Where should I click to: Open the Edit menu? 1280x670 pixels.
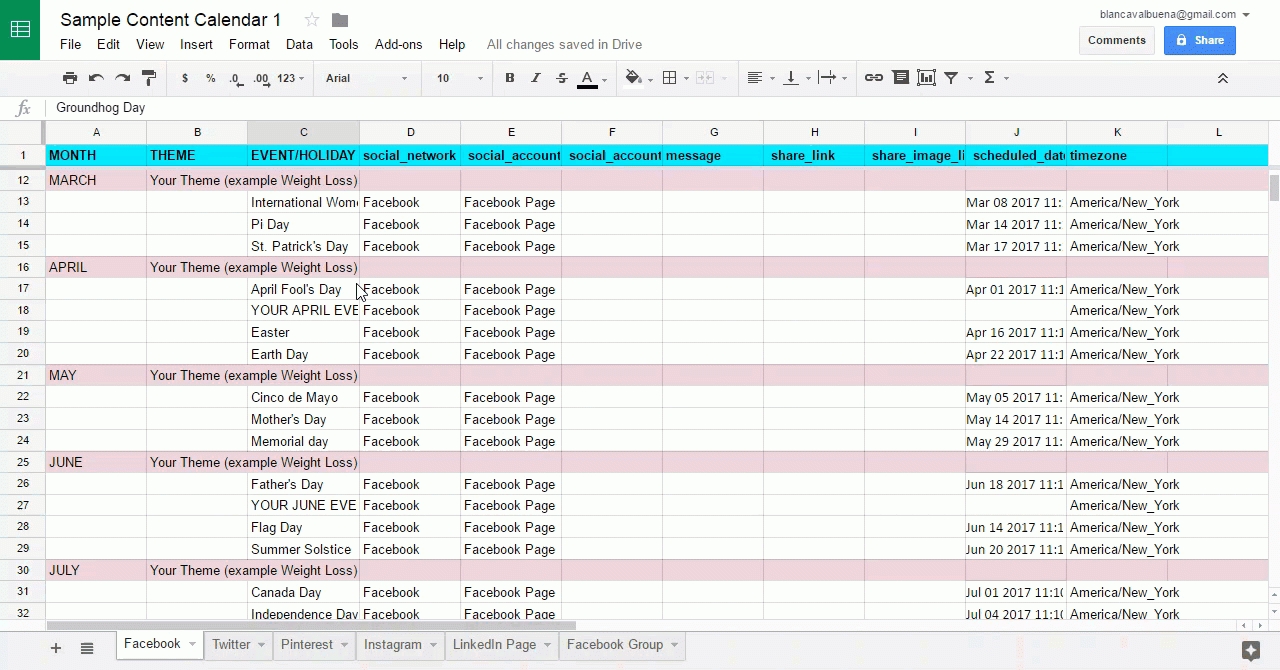(x=108, y=44)
